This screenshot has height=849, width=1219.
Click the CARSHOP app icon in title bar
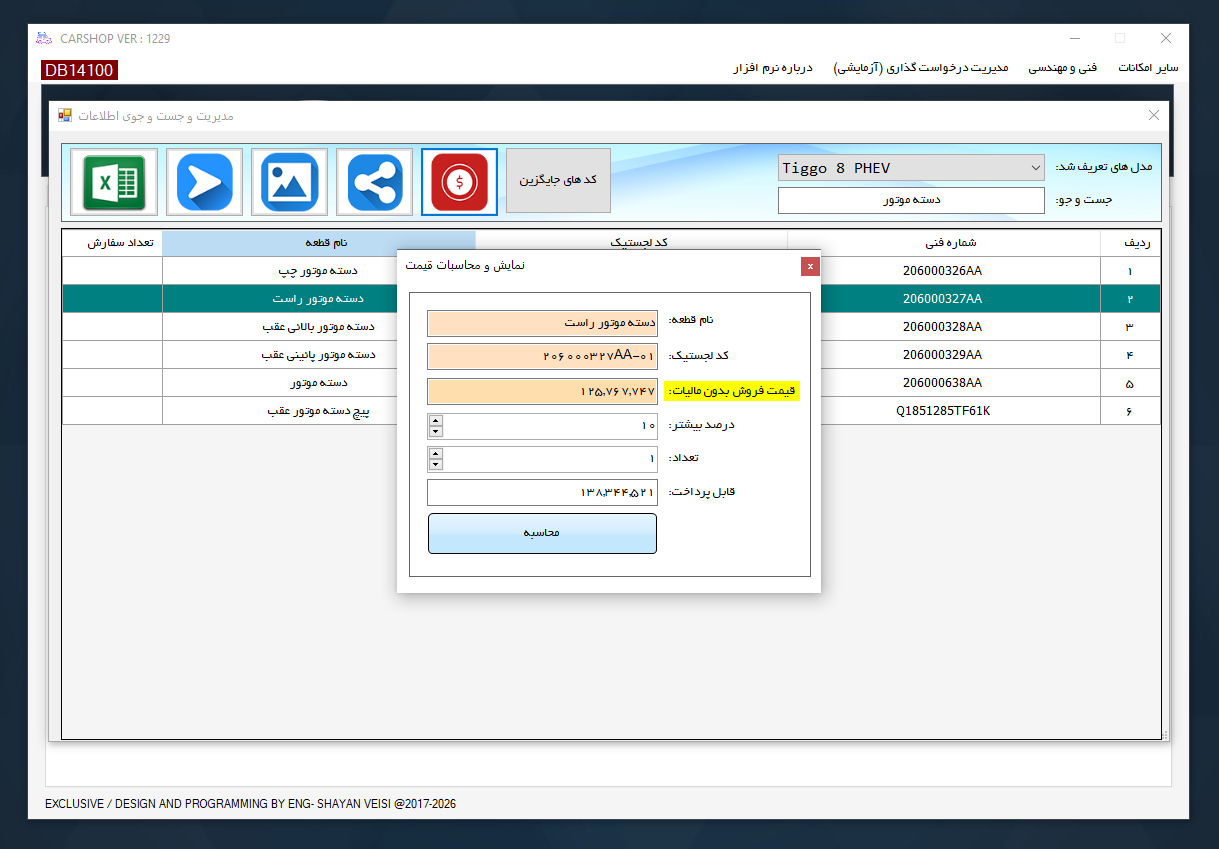point(43,38)
